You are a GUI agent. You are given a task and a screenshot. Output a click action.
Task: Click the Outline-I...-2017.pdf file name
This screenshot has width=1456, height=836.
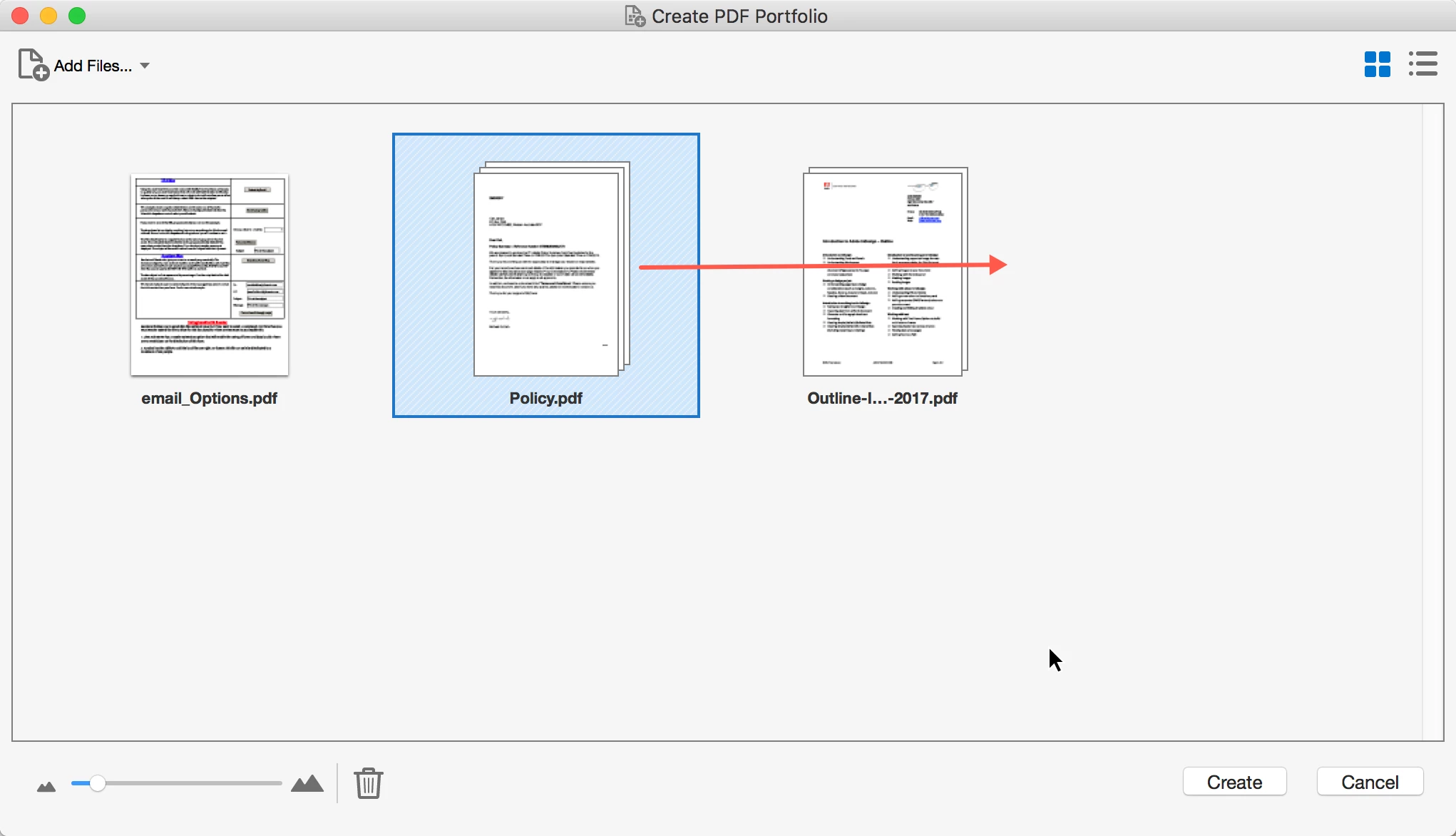pyautogui.click(x=882, y=398)
